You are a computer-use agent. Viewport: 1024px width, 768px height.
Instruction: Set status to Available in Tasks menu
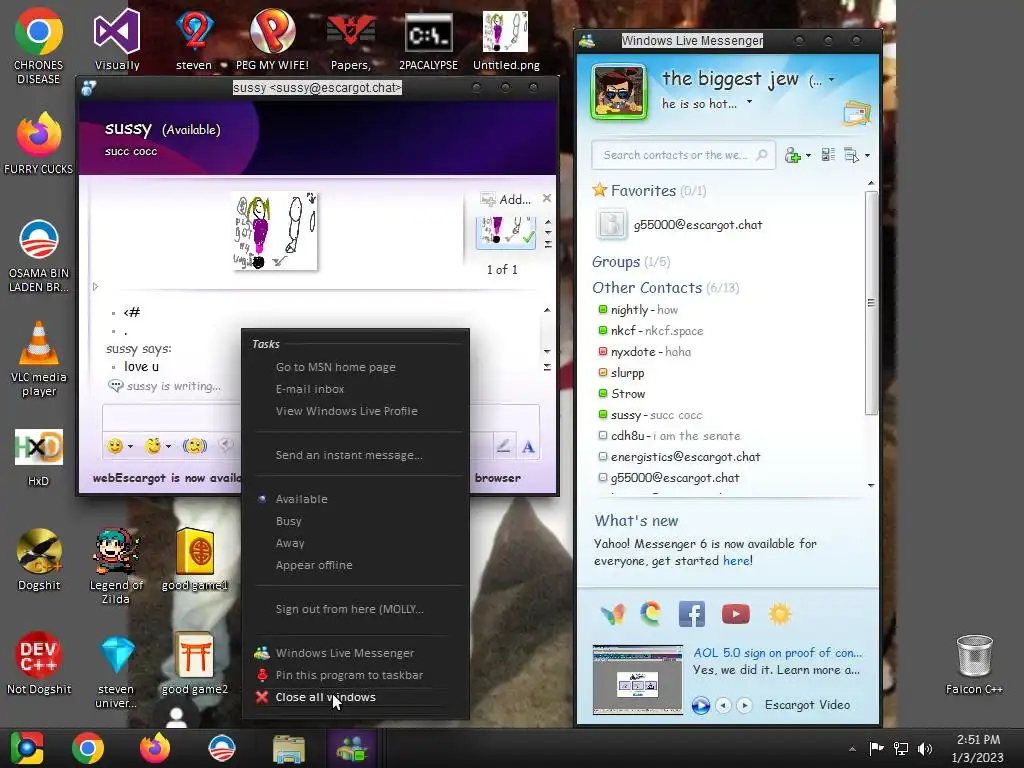[x=302, y=499]
